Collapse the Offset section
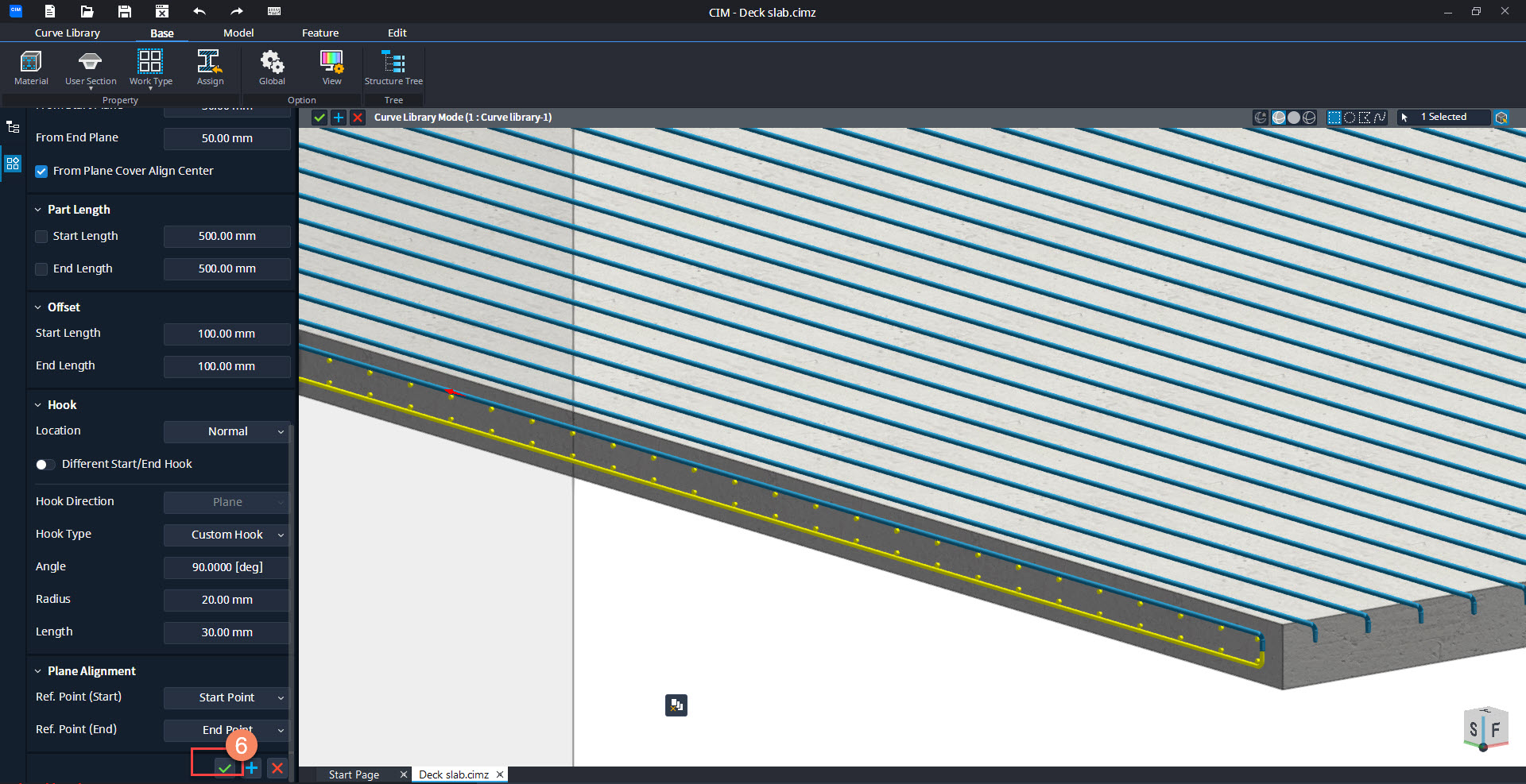Viewport: 1526px width, 784px height. click(37, 307)
